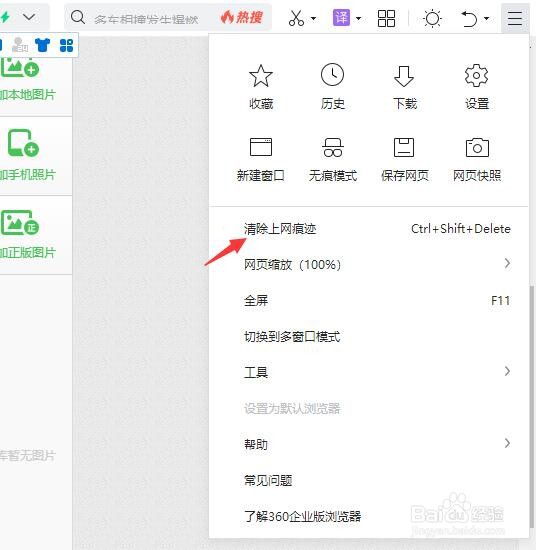Toggle the brightness sun icon
536x550 pixels.
coord(432,18)
